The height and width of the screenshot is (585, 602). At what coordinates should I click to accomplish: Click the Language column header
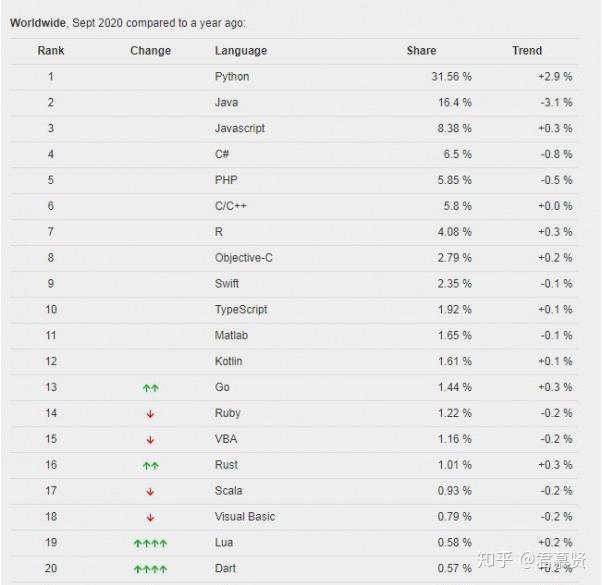tap(240, 51)
